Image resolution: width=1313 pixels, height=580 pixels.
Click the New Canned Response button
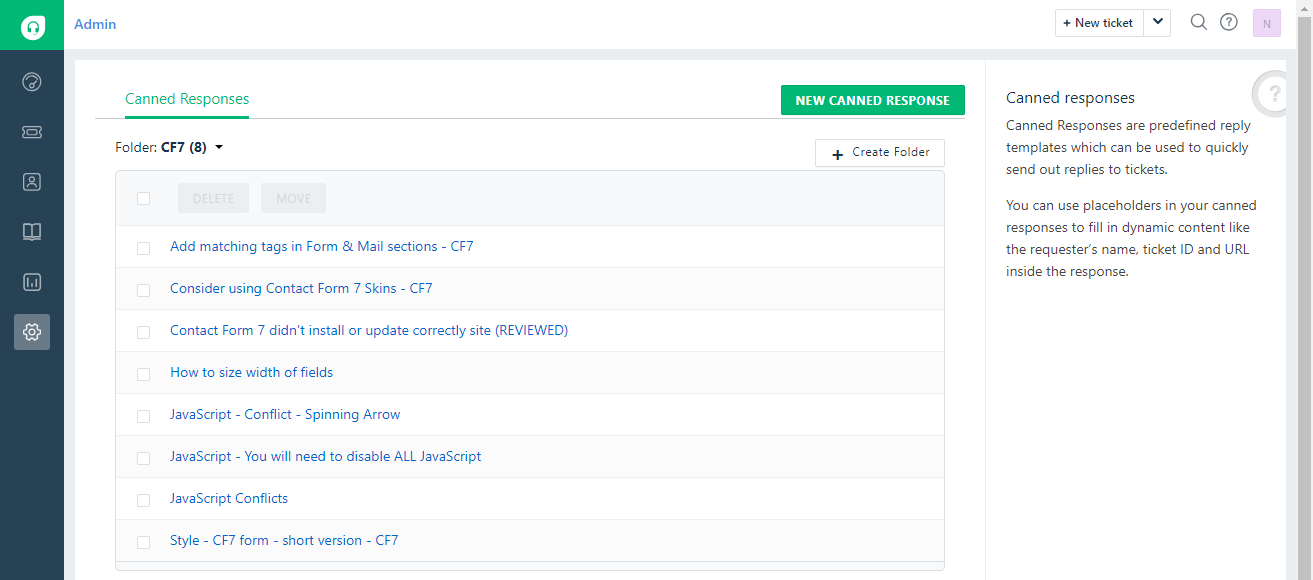click(x=872, y=100)
